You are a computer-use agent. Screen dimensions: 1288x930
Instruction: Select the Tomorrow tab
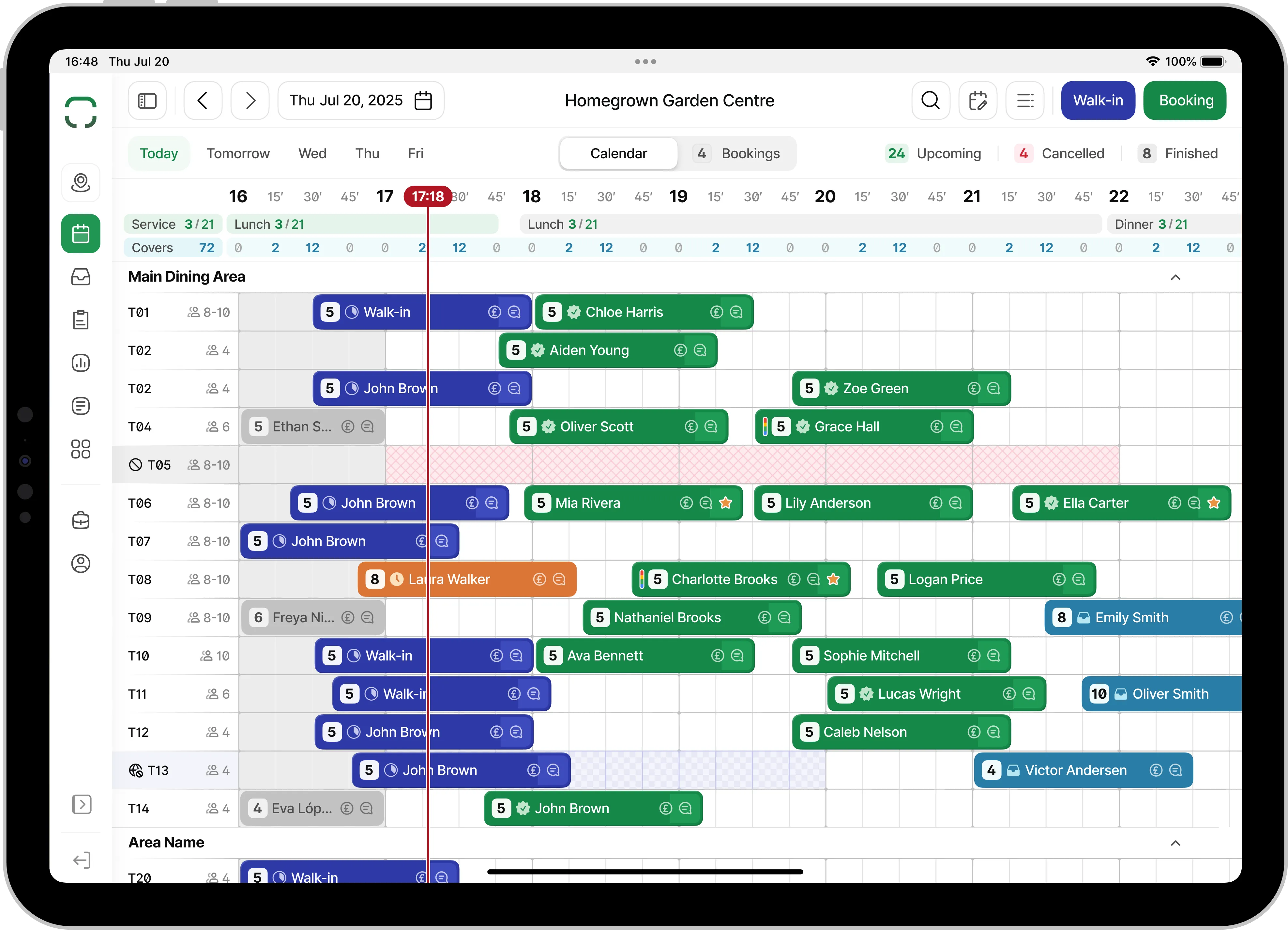click(238, 153)
